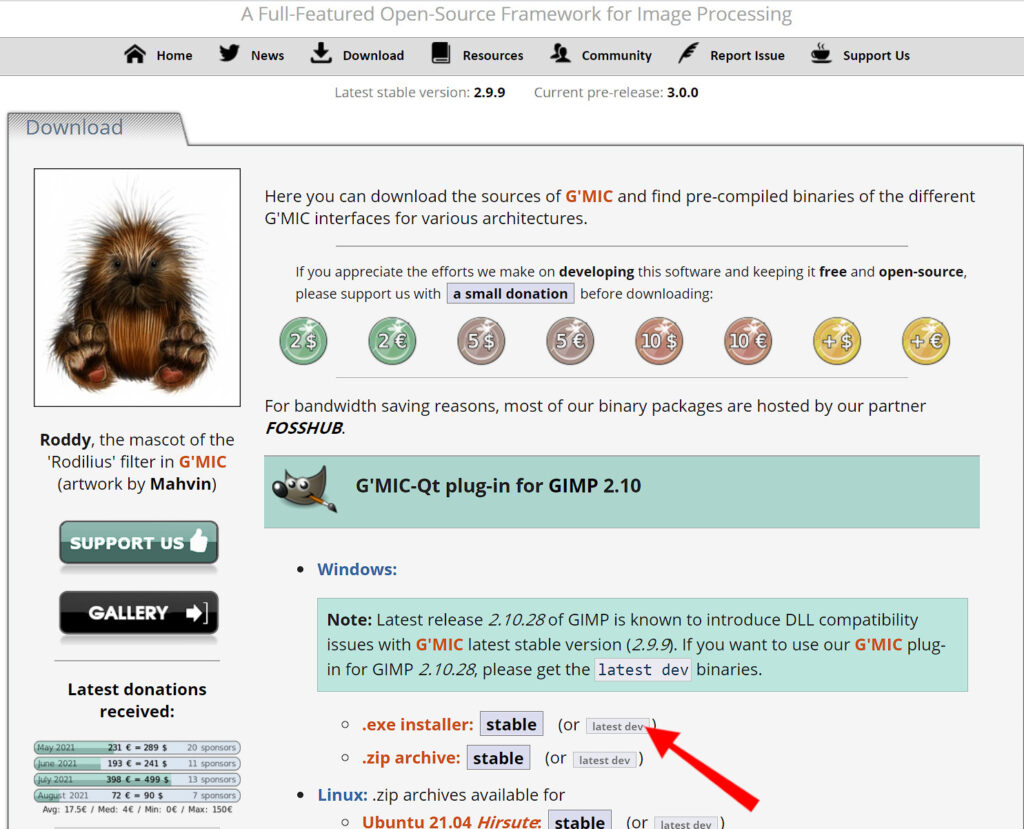Open the Community menu item
Viewport: 1024px width, 829px height.
616,56
